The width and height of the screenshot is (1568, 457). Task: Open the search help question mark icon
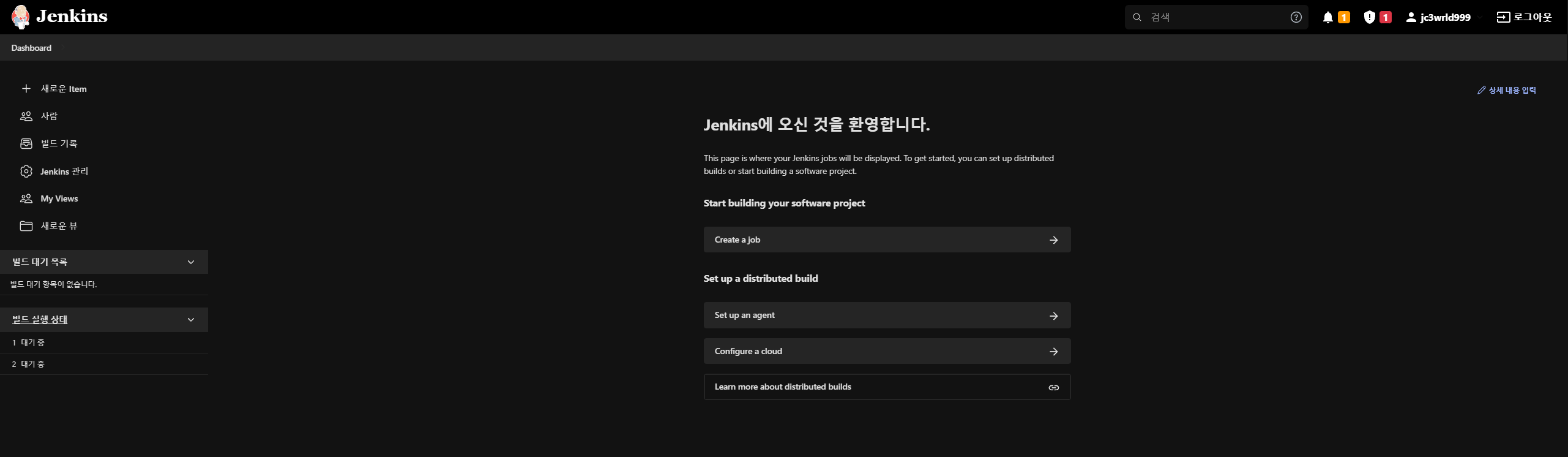(1296, 17)
